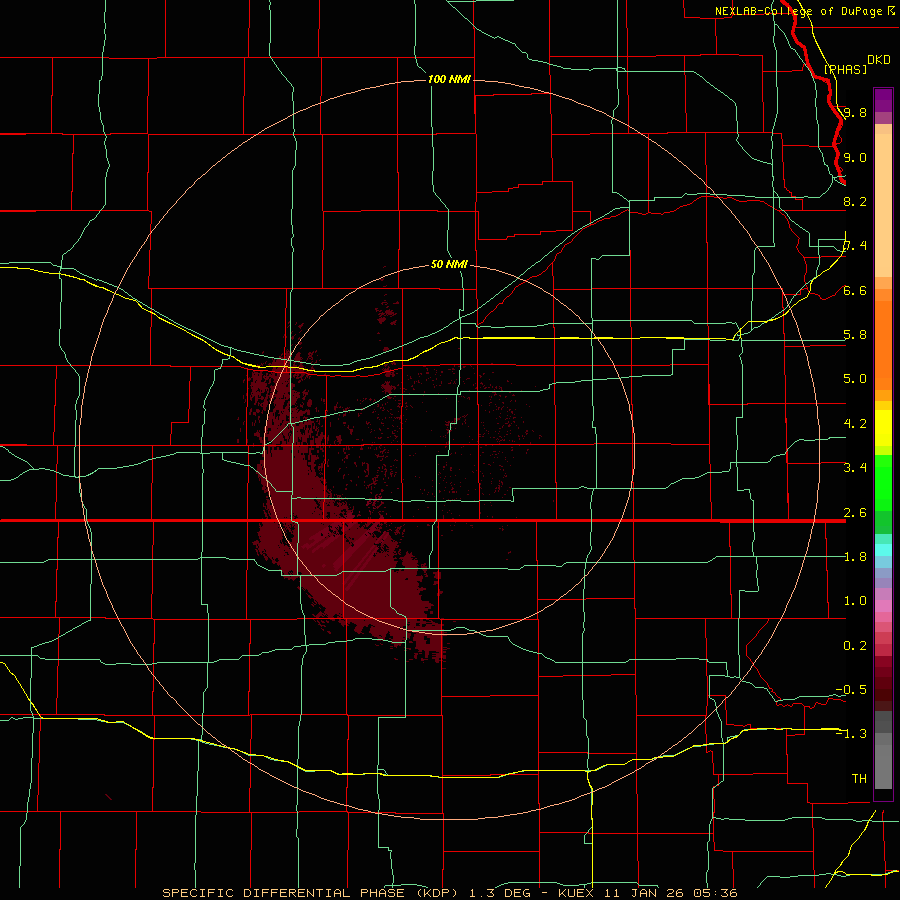This screenshot has width=900, height=900.
Task: Select the -0.5 value on the color scale
Action: [852, 690]
